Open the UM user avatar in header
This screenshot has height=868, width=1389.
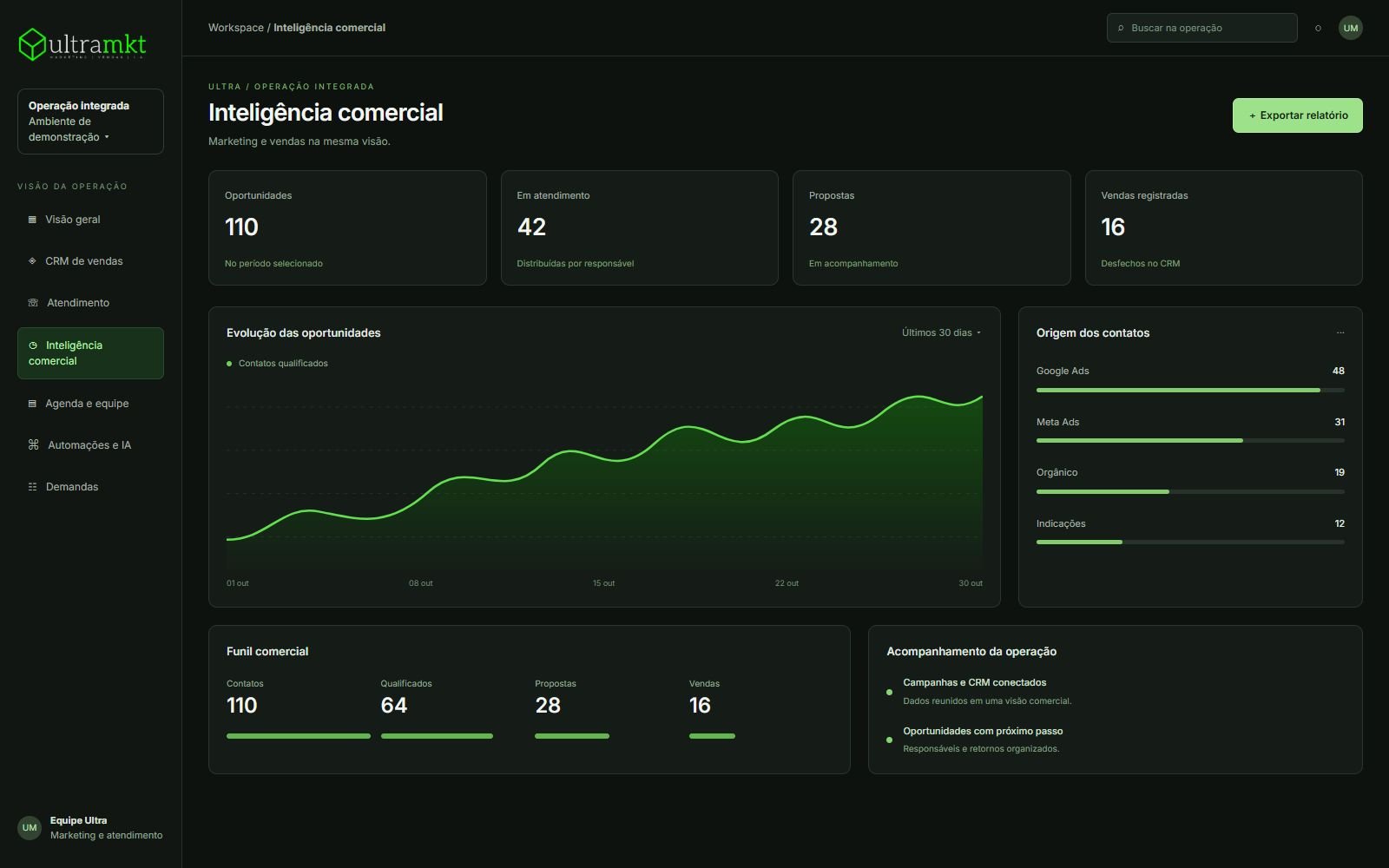(1350, 28)
